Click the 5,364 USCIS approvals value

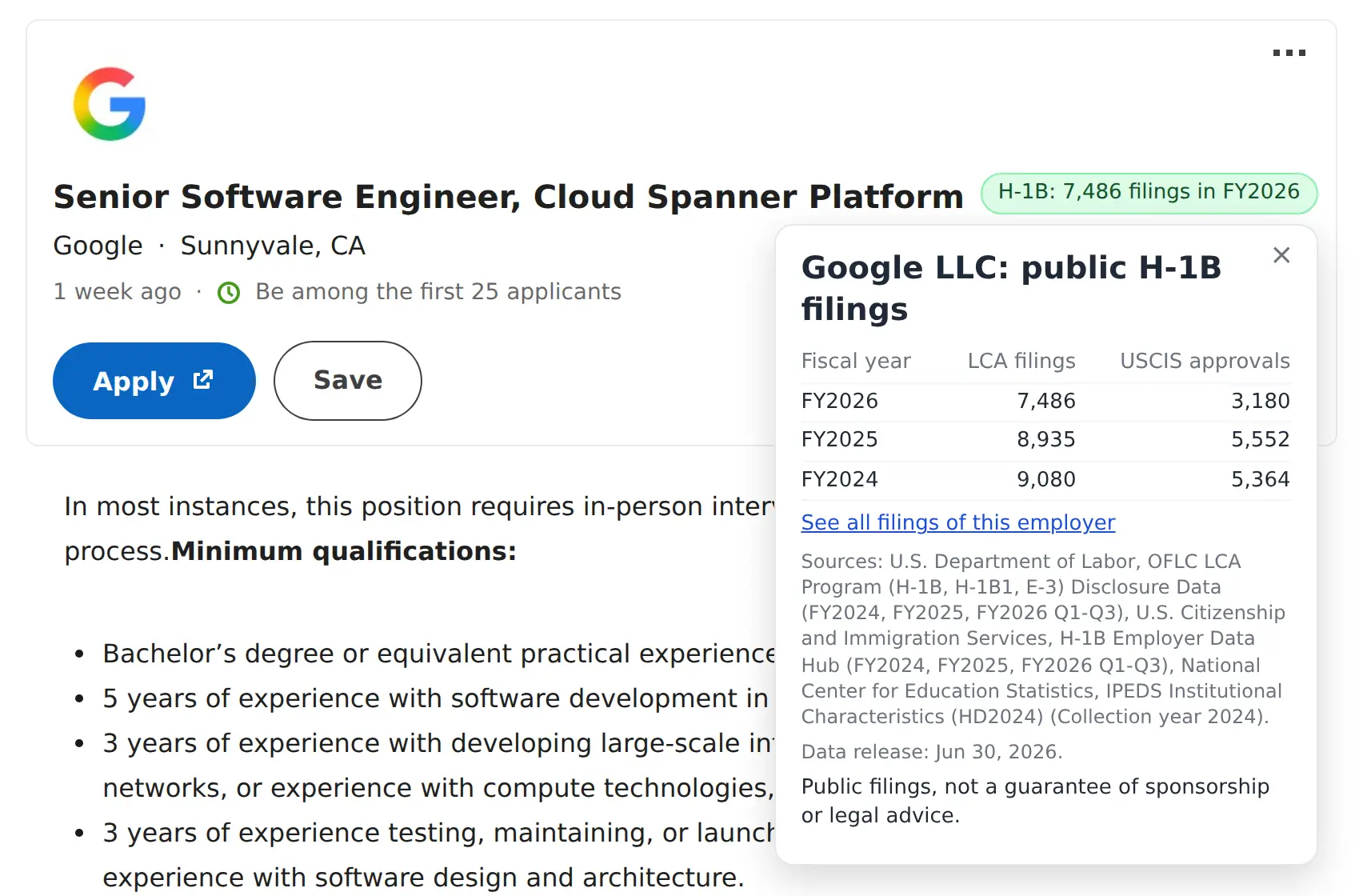pyautogui.click(x=1261, y=479)
